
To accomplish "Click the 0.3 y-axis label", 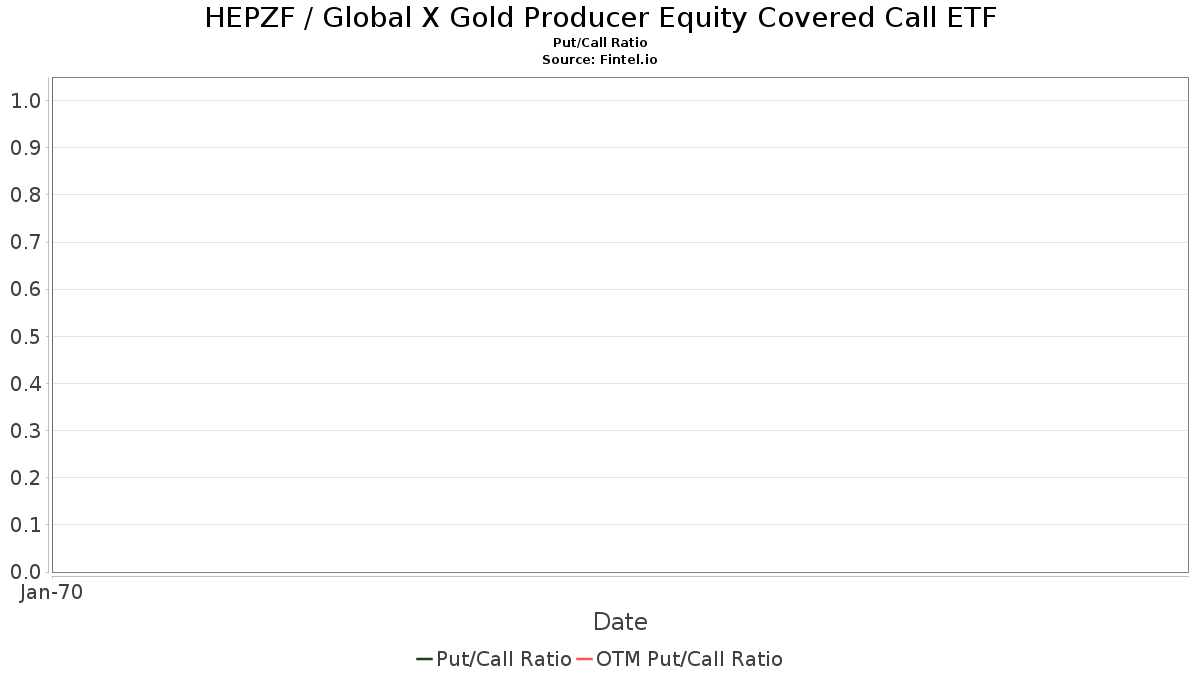I will coord(25,431).
